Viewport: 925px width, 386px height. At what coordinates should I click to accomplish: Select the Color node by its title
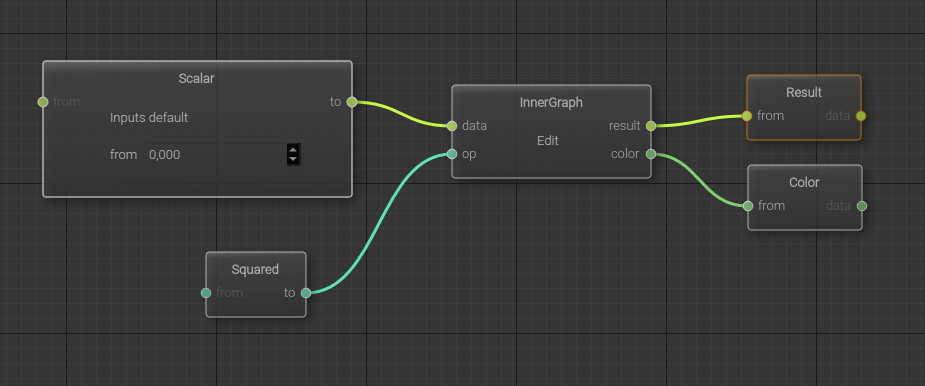click(x=804, y=182)
